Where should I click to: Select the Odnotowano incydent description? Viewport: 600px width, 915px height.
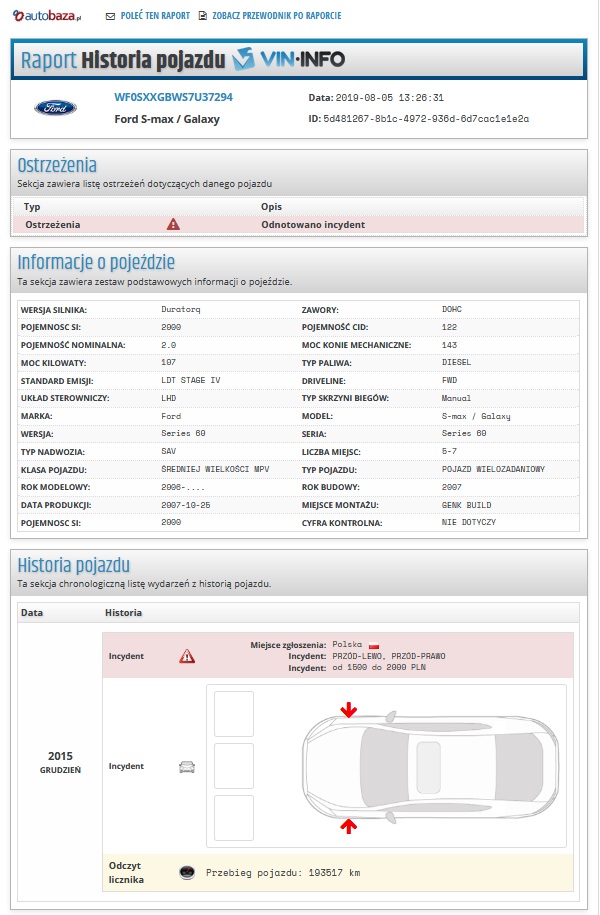(313, 225)
